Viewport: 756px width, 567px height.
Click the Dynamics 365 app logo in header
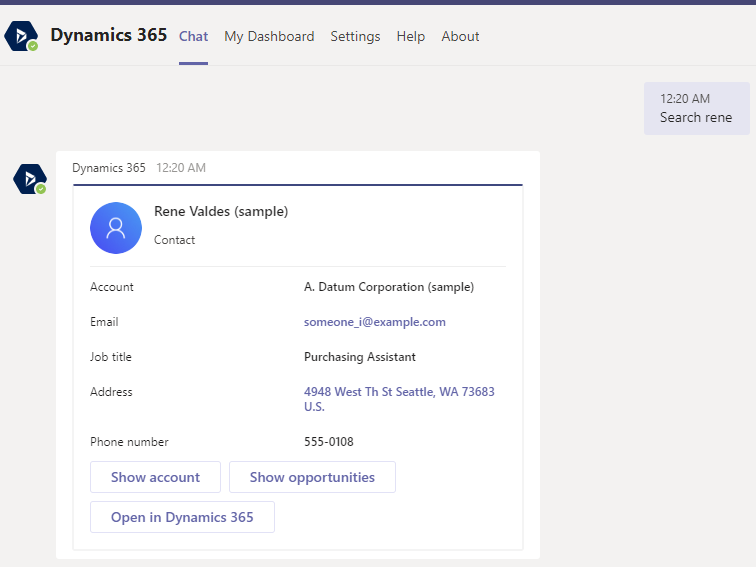tap(21, 36)
